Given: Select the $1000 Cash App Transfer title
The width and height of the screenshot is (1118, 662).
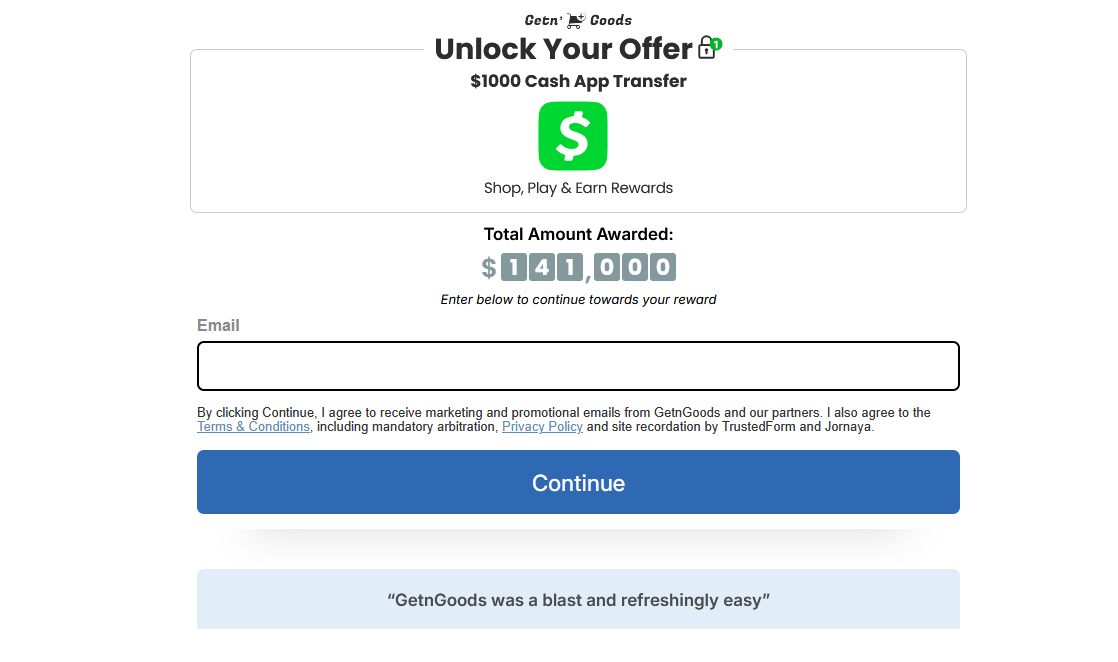Looking at the screenshot, I should pyautogui.click(x=578, y=81).
